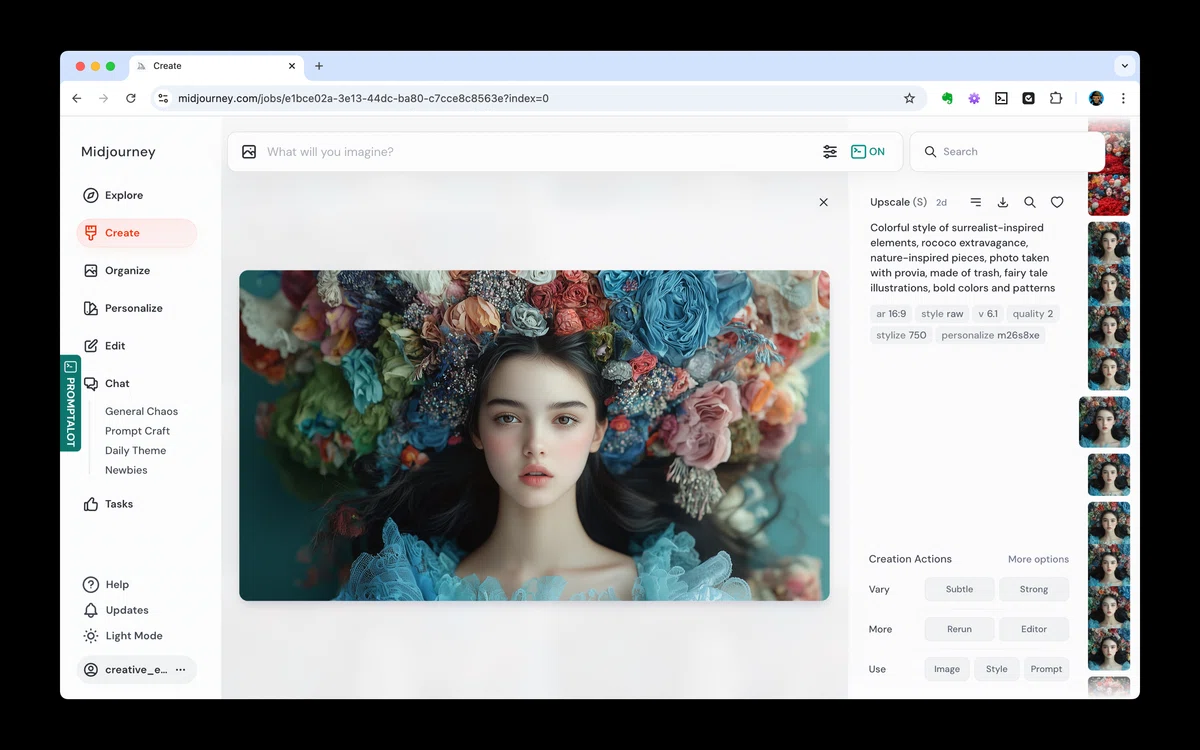Viewport: 1200px width, 750px height.
Task: Go back in the browser
Action: click(x=77, y=98)
